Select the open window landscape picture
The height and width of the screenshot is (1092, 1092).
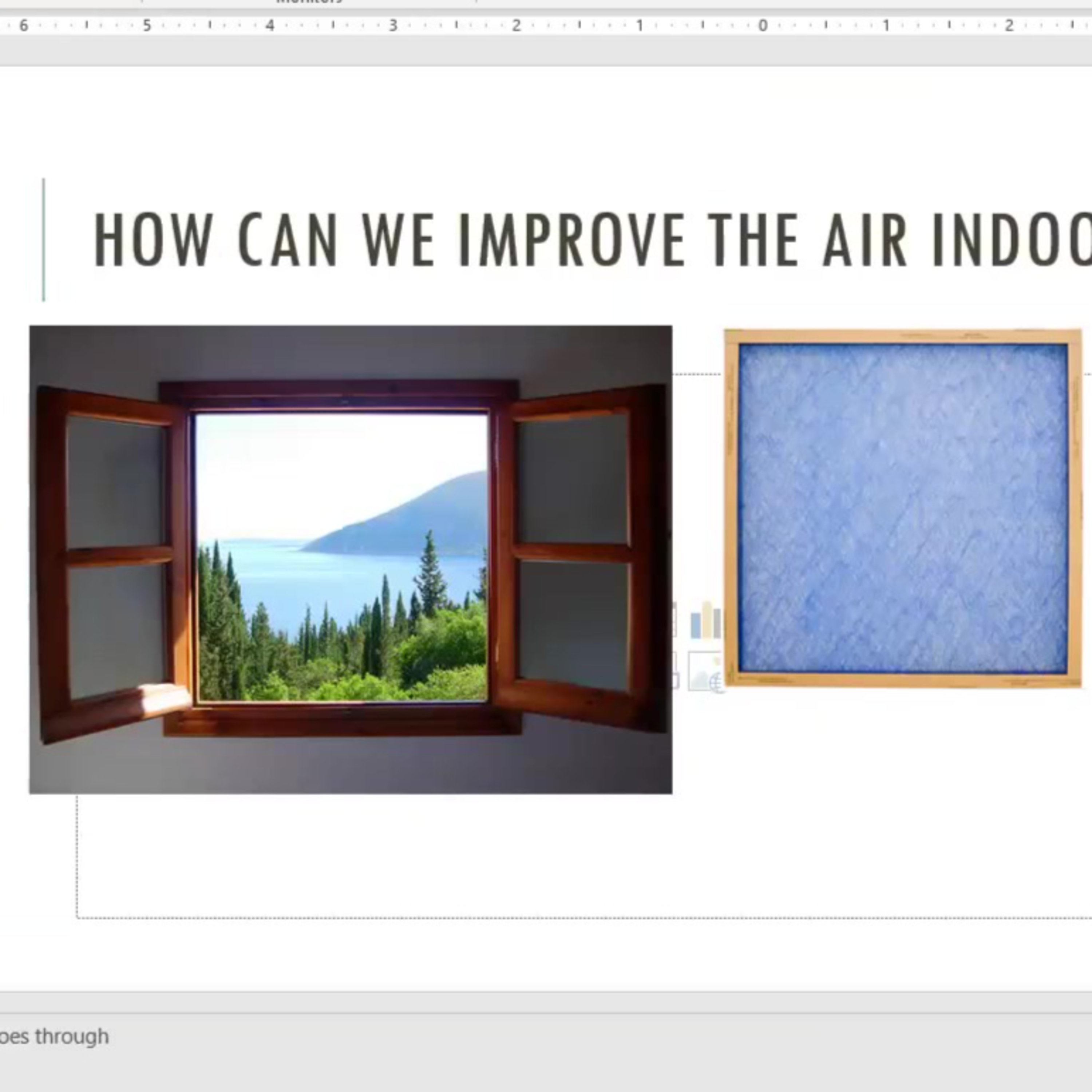(351, 559)
